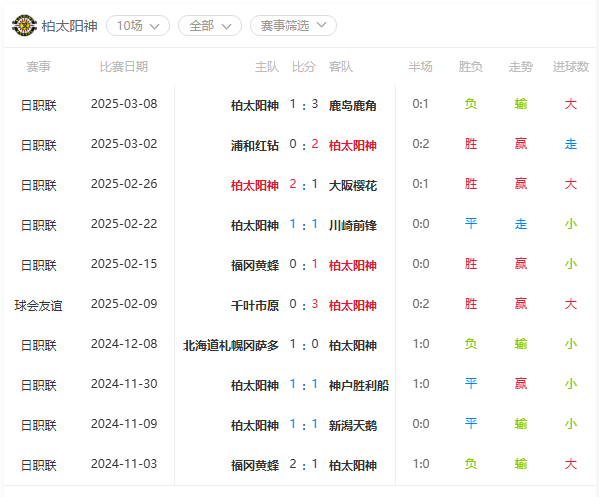Open 北海道札幌冈萨多 team link
Image resolution: width=599 pixels, height=497 pixels.
[231, 345]
